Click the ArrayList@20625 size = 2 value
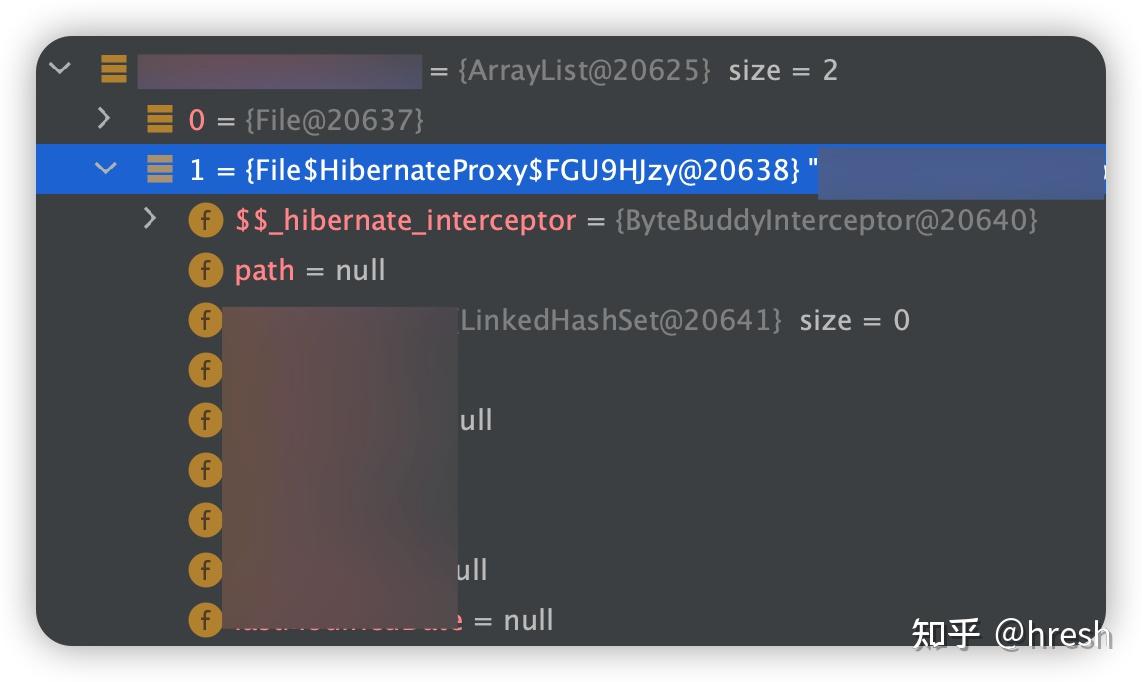Image resolution: width=1142 pixels, height=682 pixels. click(647, 70)
